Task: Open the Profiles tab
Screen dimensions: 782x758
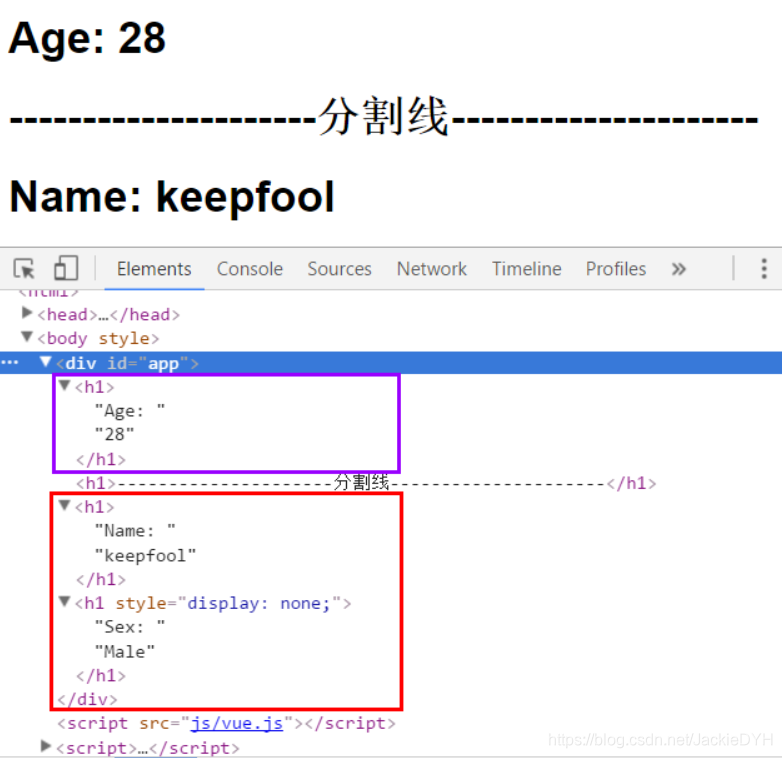Action: click(x=616, y=269)
